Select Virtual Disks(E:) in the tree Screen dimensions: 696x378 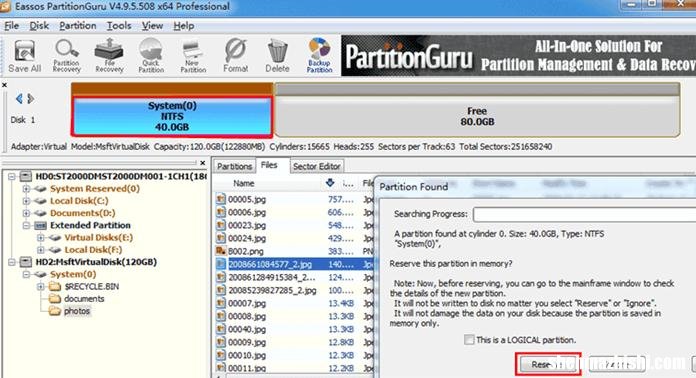pos(99,237)
